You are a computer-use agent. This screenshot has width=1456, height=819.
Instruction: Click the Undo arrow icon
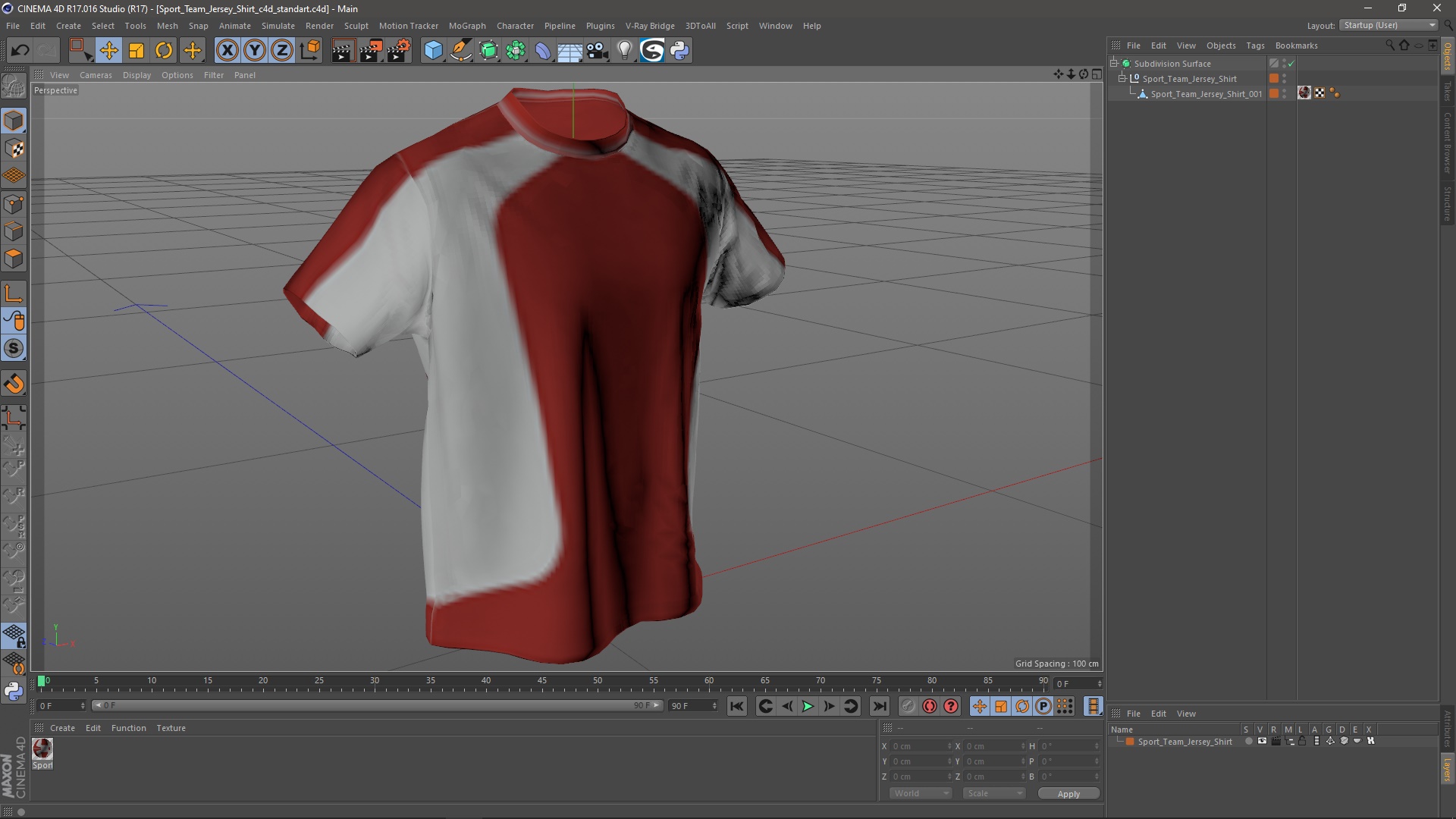coord(20,51)
